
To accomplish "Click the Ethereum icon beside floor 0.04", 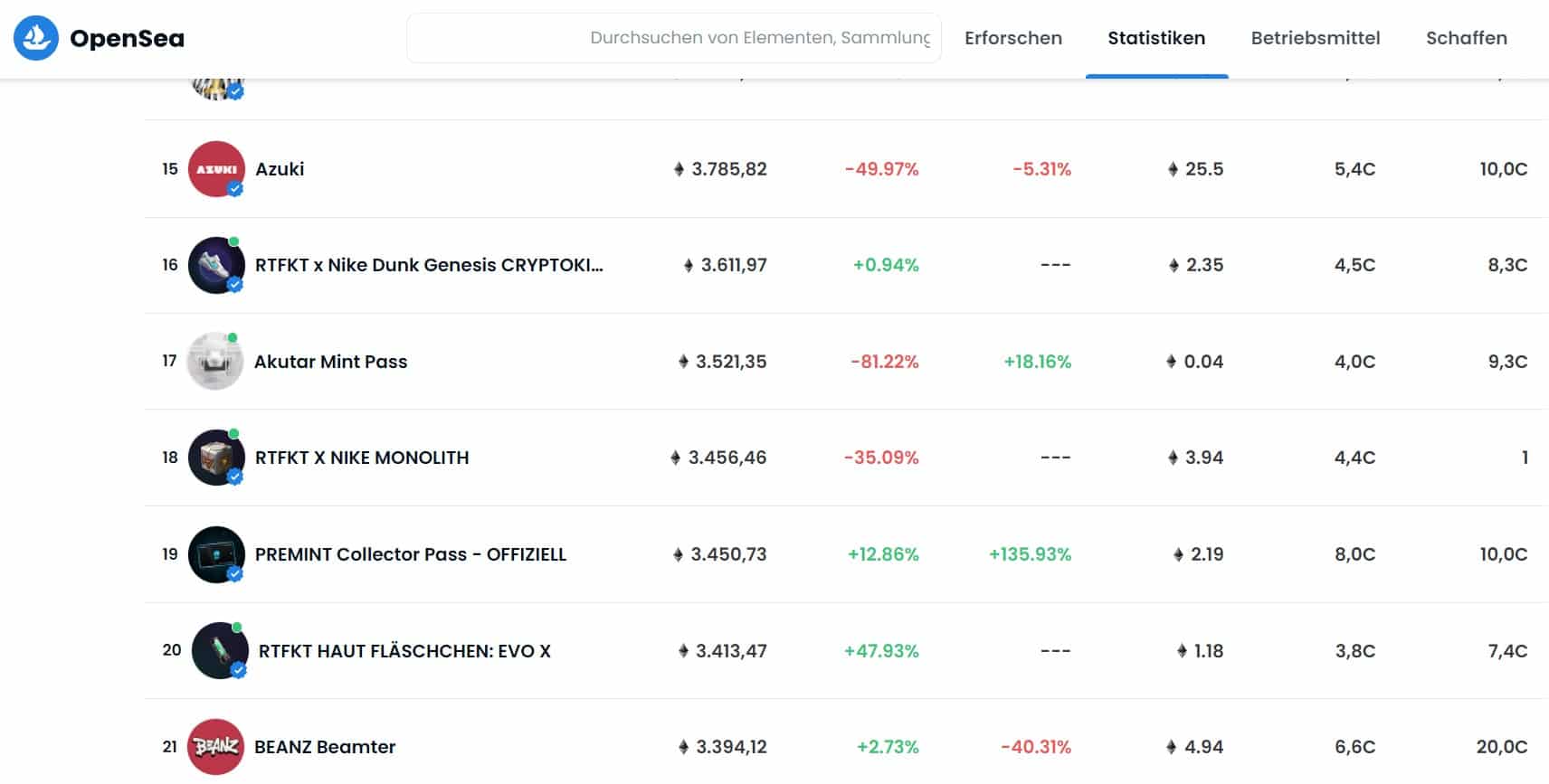I will pos(1172,362).
